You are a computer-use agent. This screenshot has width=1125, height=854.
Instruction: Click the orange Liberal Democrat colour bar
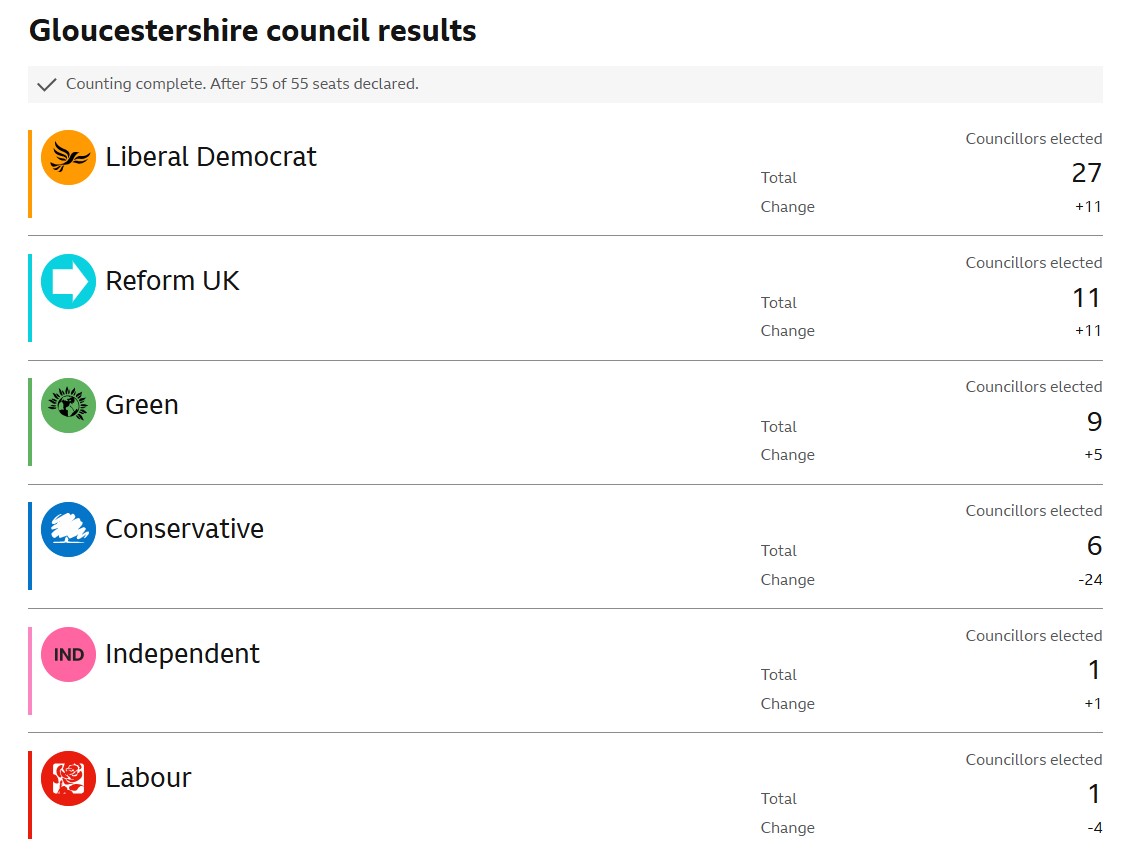pyautogui.click(x=30, y=174)
